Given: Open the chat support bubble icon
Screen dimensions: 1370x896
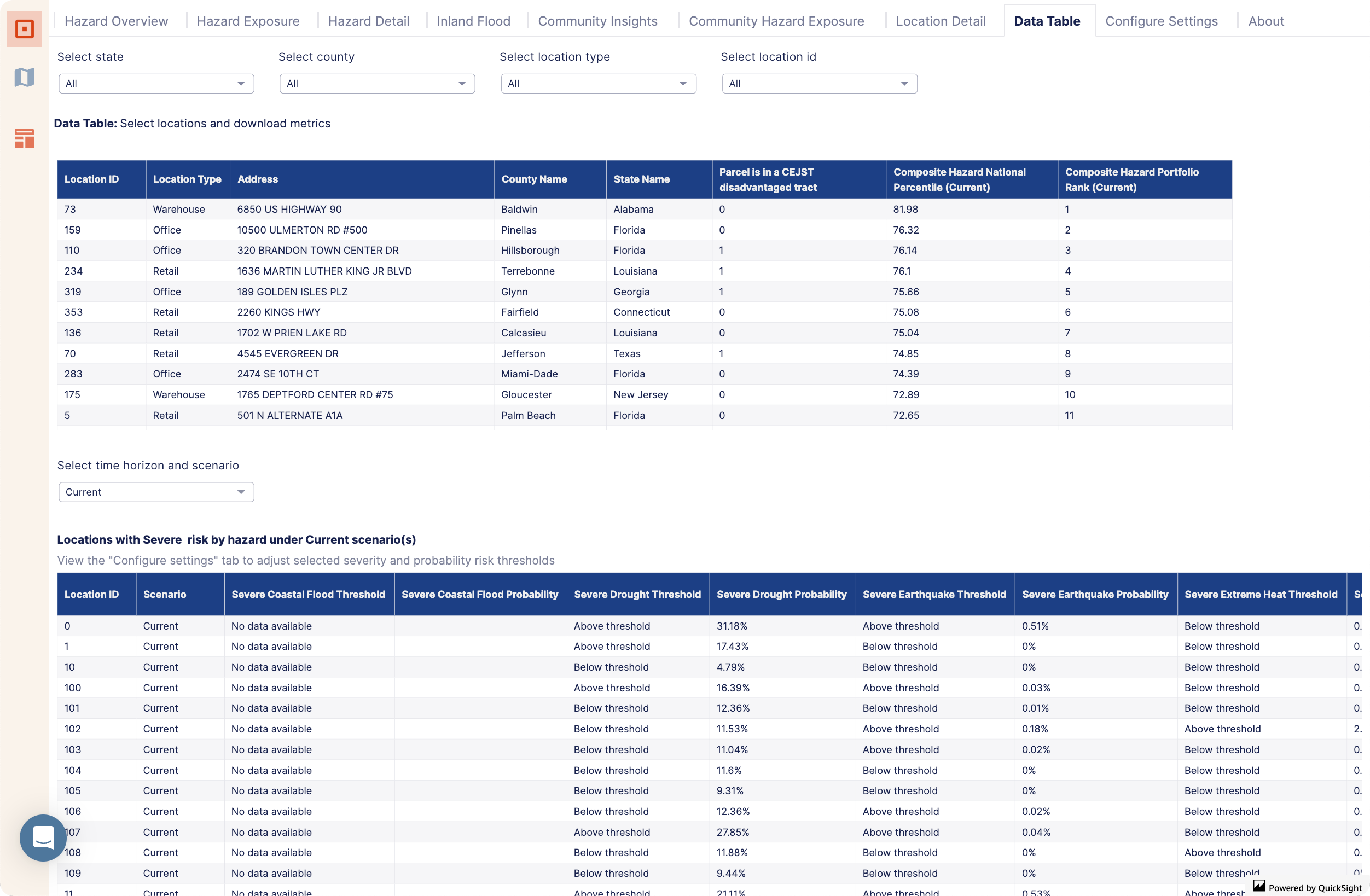Looking at the screenshot, I should pyautogui.click(x=43, y=837).
